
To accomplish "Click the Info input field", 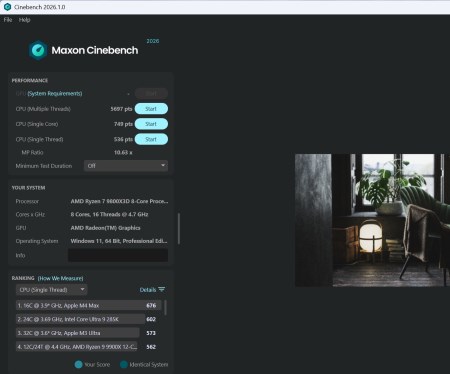I will tap(118, 255).
